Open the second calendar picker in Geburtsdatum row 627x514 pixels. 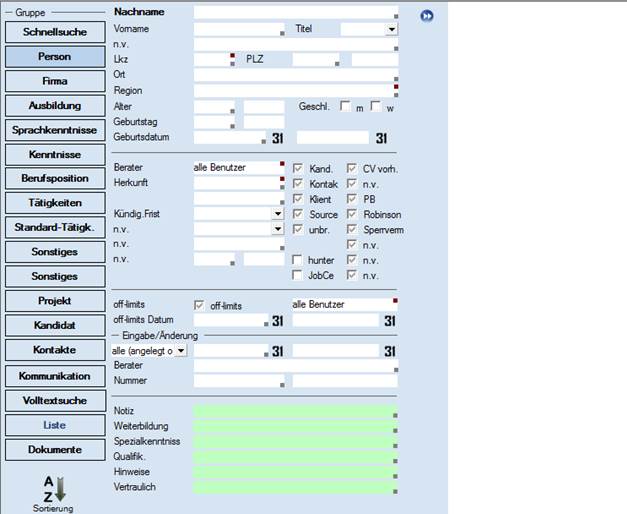[381, 137]
